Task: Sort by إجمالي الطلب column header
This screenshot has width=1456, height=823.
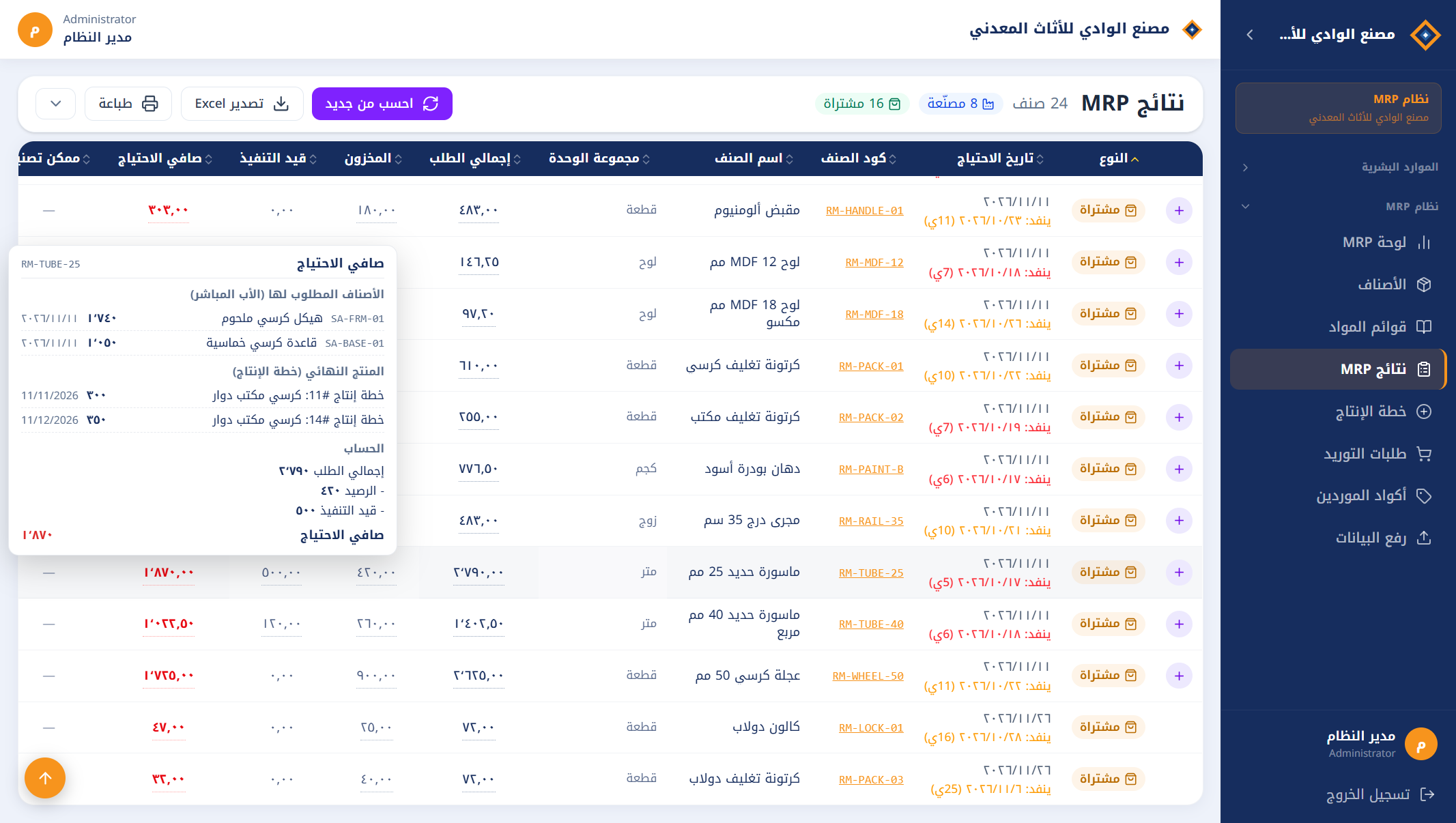Action: tap(475, 158)
